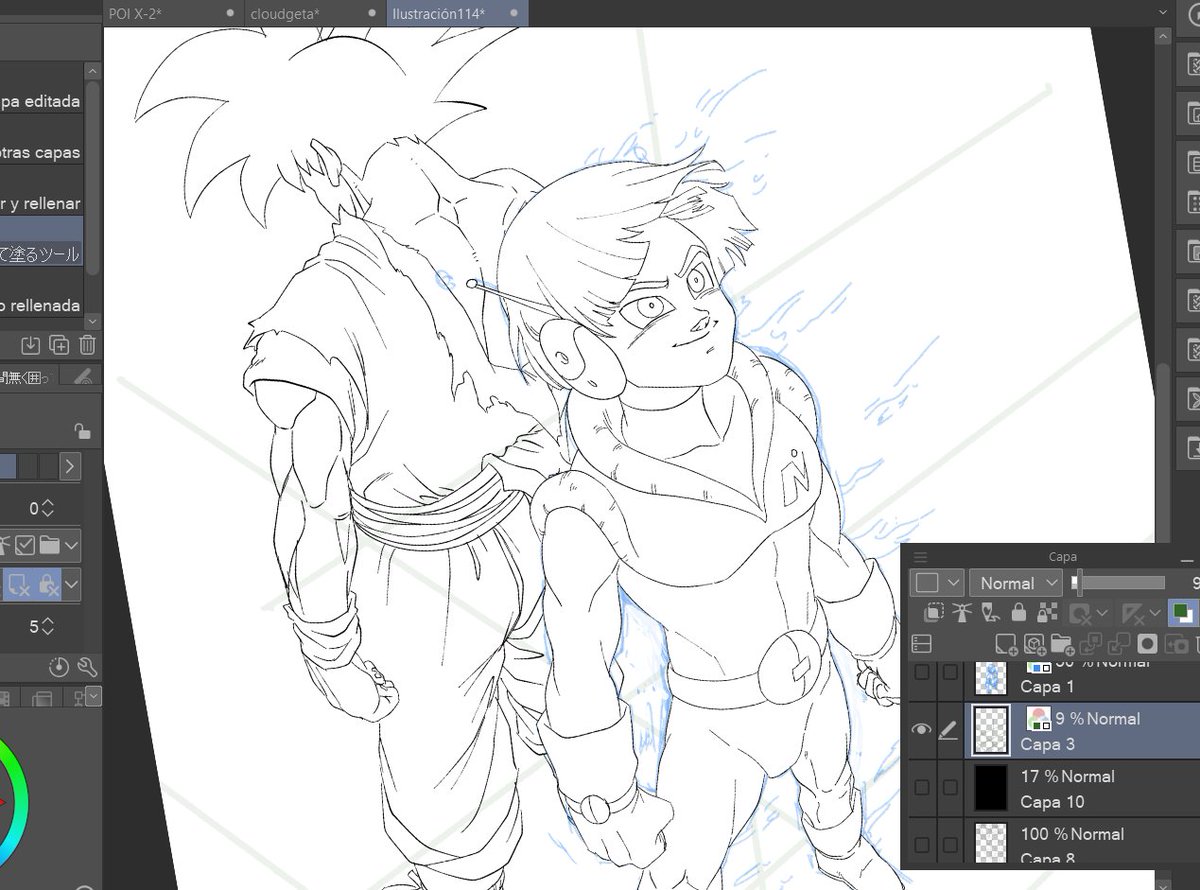Toggle the exclude draft layer icon
The image size is (1200, 890).
[x=18, y=585]
